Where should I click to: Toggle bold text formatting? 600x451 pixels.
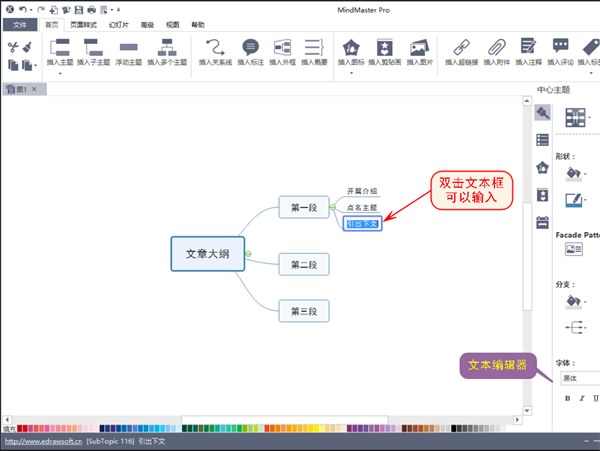(567, 398)
